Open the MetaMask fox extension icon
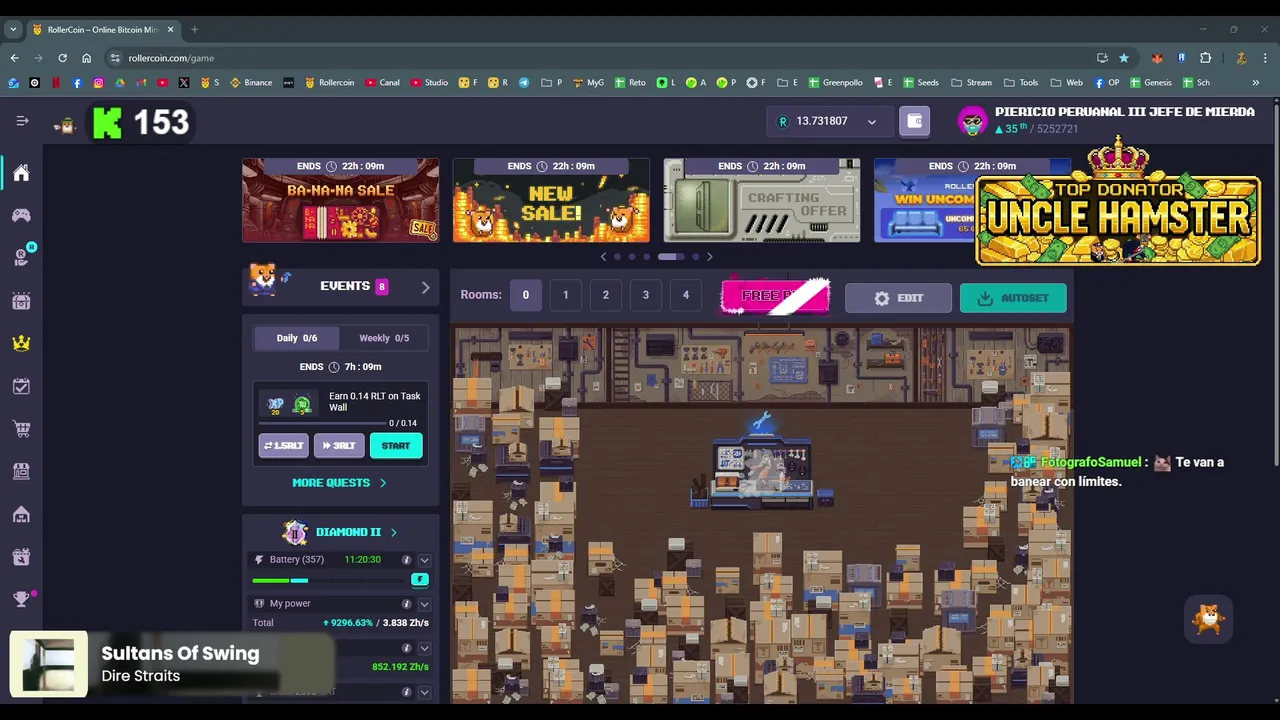This screenshot has height=720, width=1280. [x=1157, y=58]
